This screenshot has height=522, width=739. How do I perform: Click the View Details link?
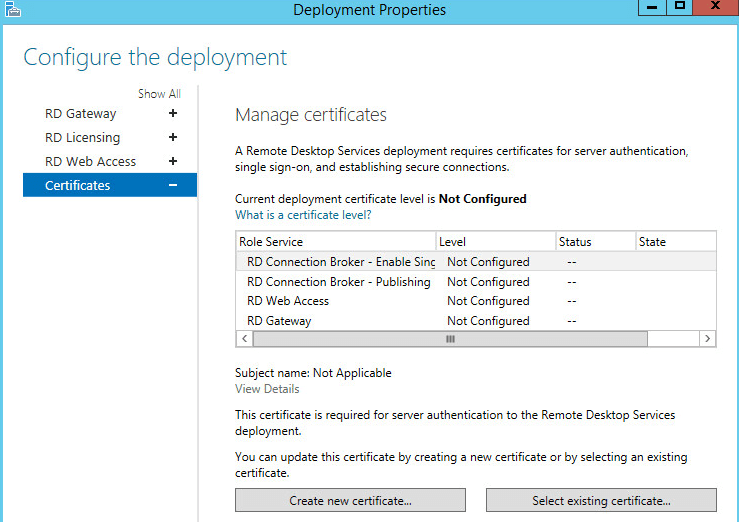[267, 389]
